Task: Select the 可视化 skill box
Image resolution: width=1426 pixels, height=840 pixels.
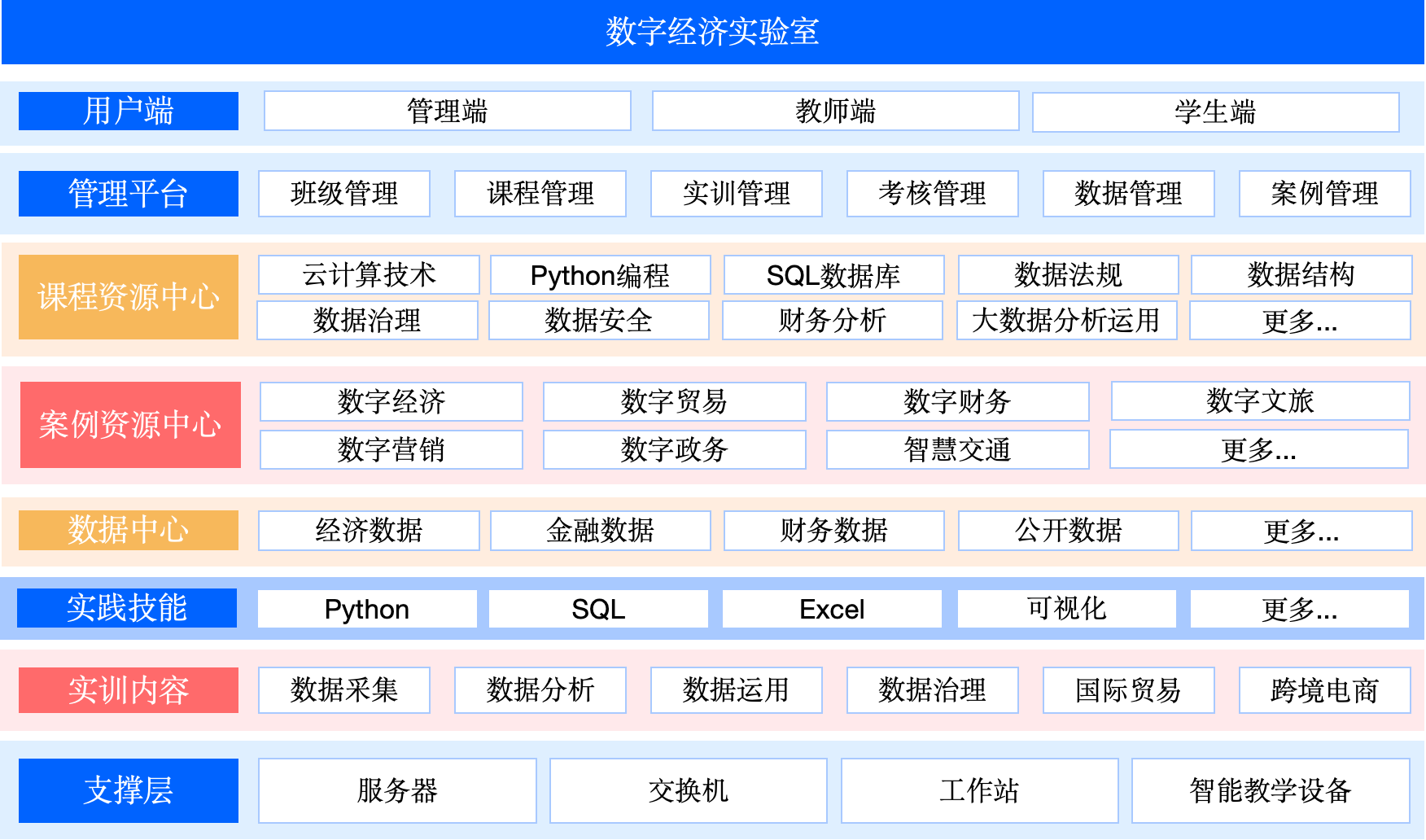Action: click(x=1067, y=609)
